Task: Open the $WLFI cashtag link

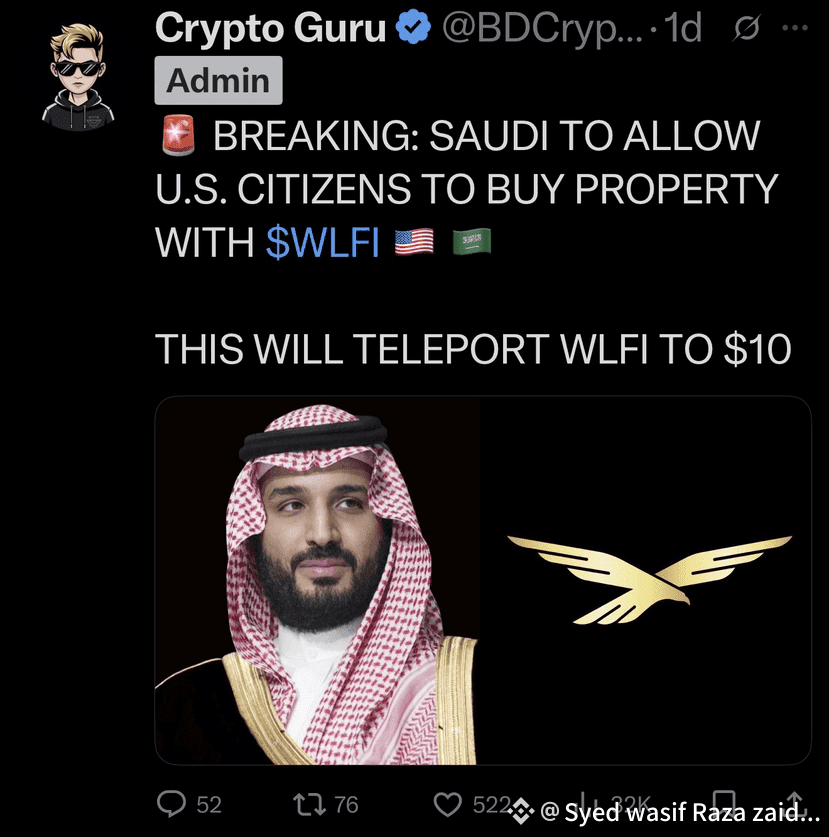Action: [323, 242]
